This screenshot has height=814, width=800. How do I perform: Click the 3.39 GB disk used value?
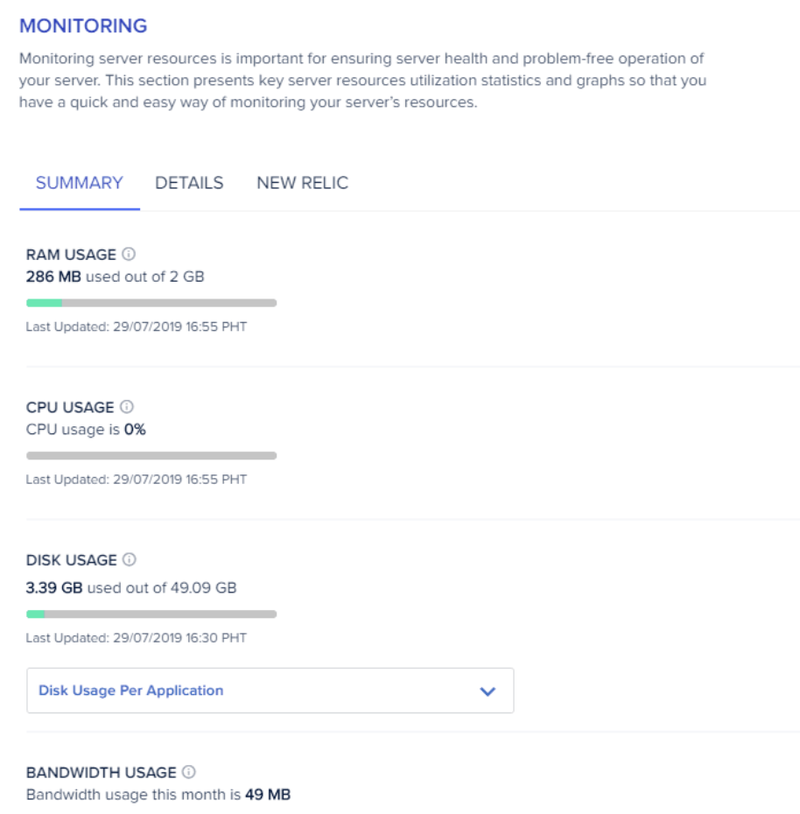[54, 588]
